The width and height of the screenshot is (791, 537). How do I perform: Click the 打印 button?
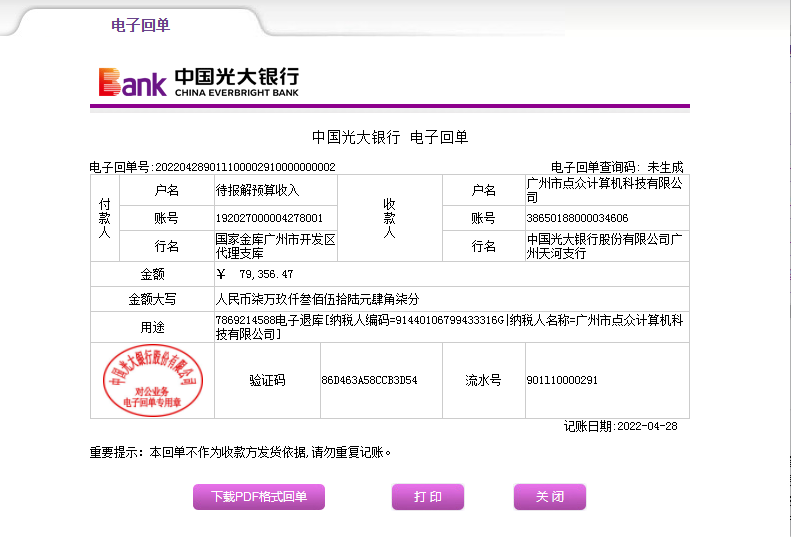[x=428, y=497]
